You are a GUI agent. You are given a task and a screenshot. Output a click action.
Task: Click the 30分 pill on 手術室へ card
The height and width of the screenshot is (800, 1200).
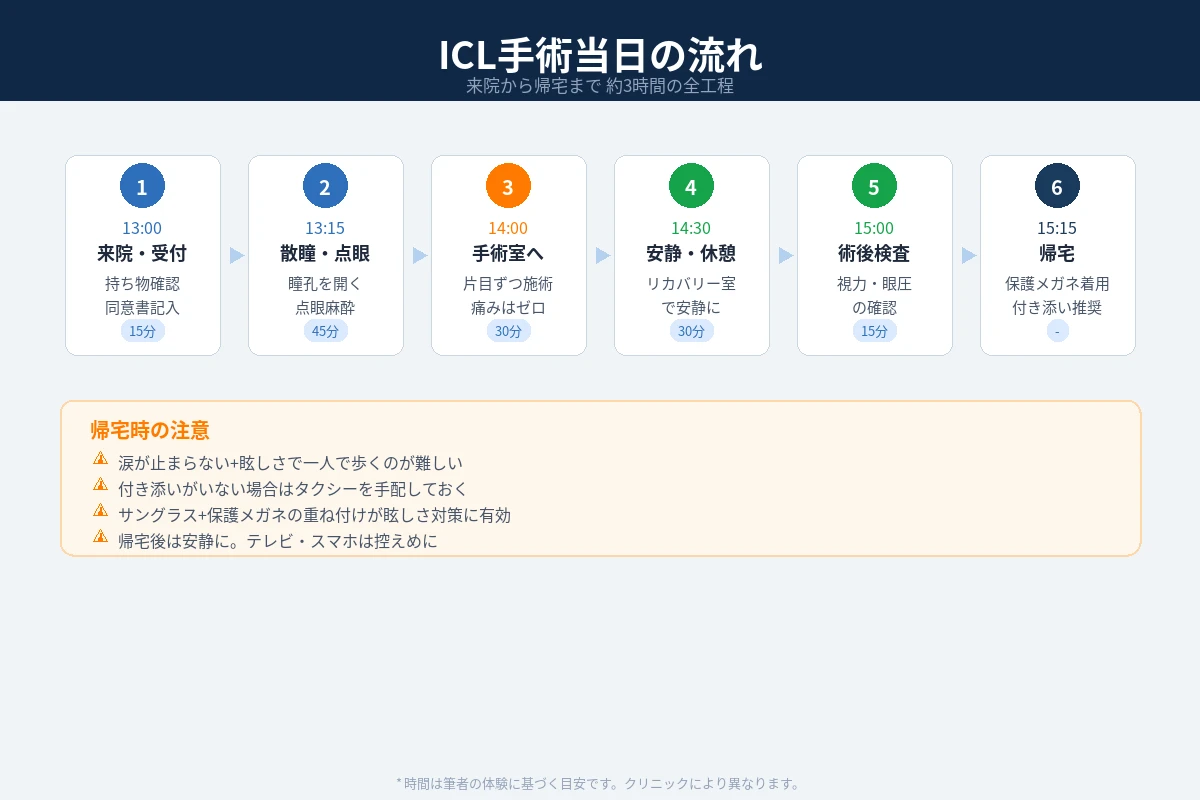pyautogui.click(x=509, y=330)
